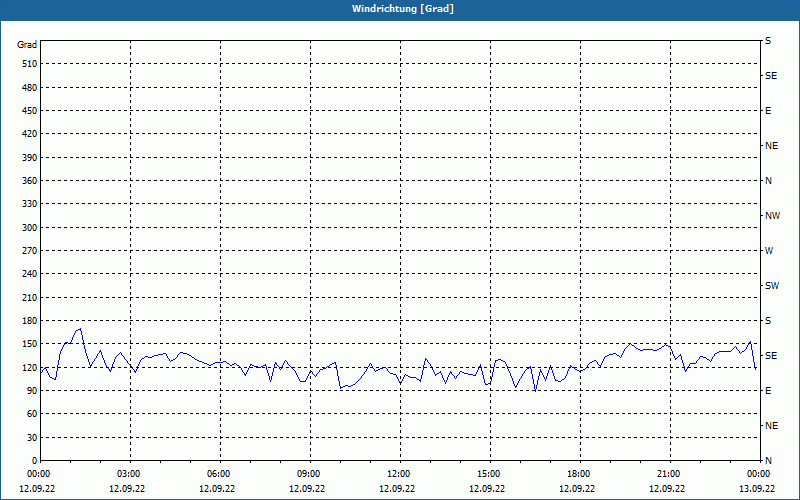Select the NW compass label
The width and height of the screenshot is (800, 500).
click(x=772, y=216)
